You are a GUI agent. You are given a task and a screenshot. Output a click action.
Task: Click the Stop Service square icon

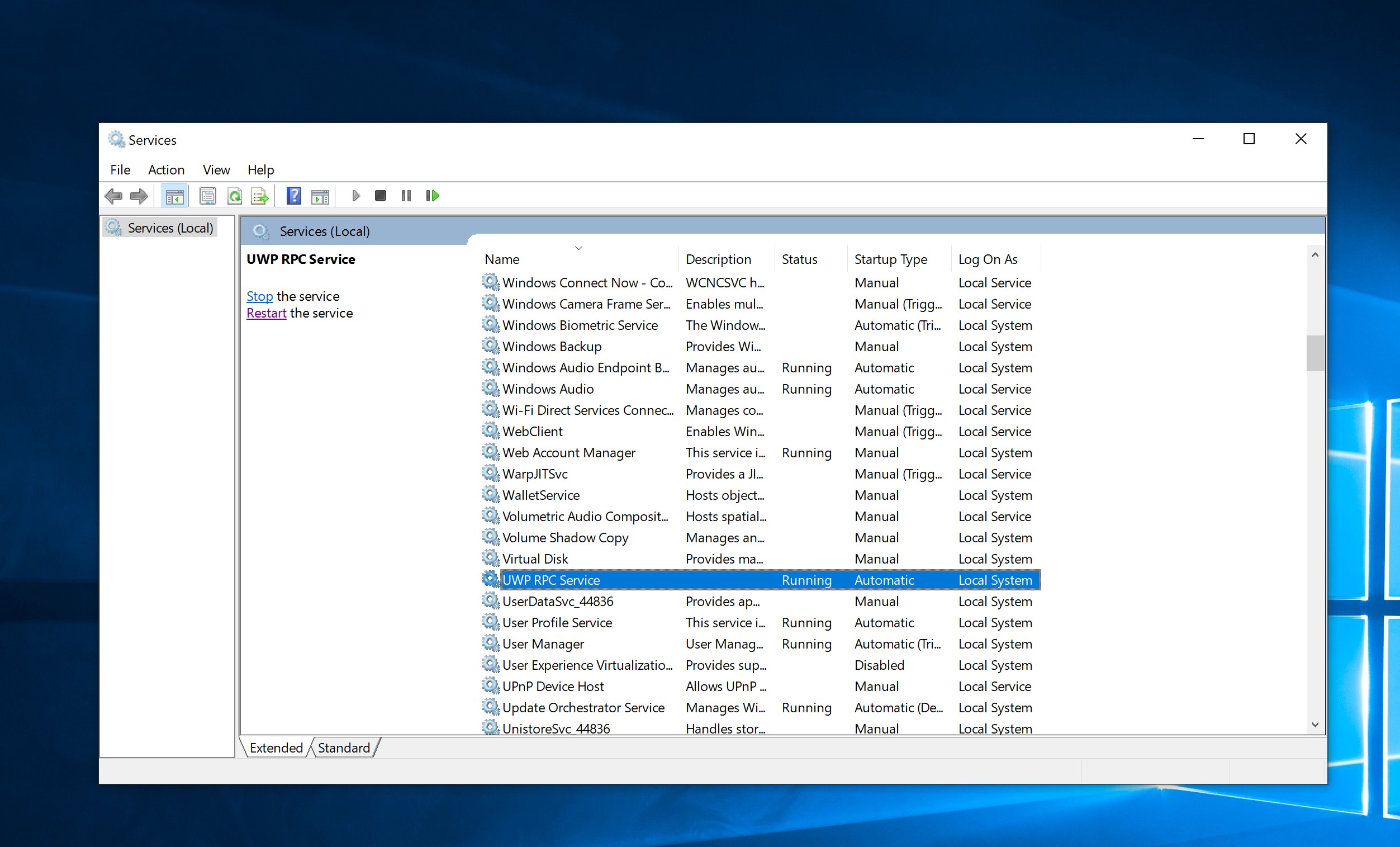tap(381, 196)
